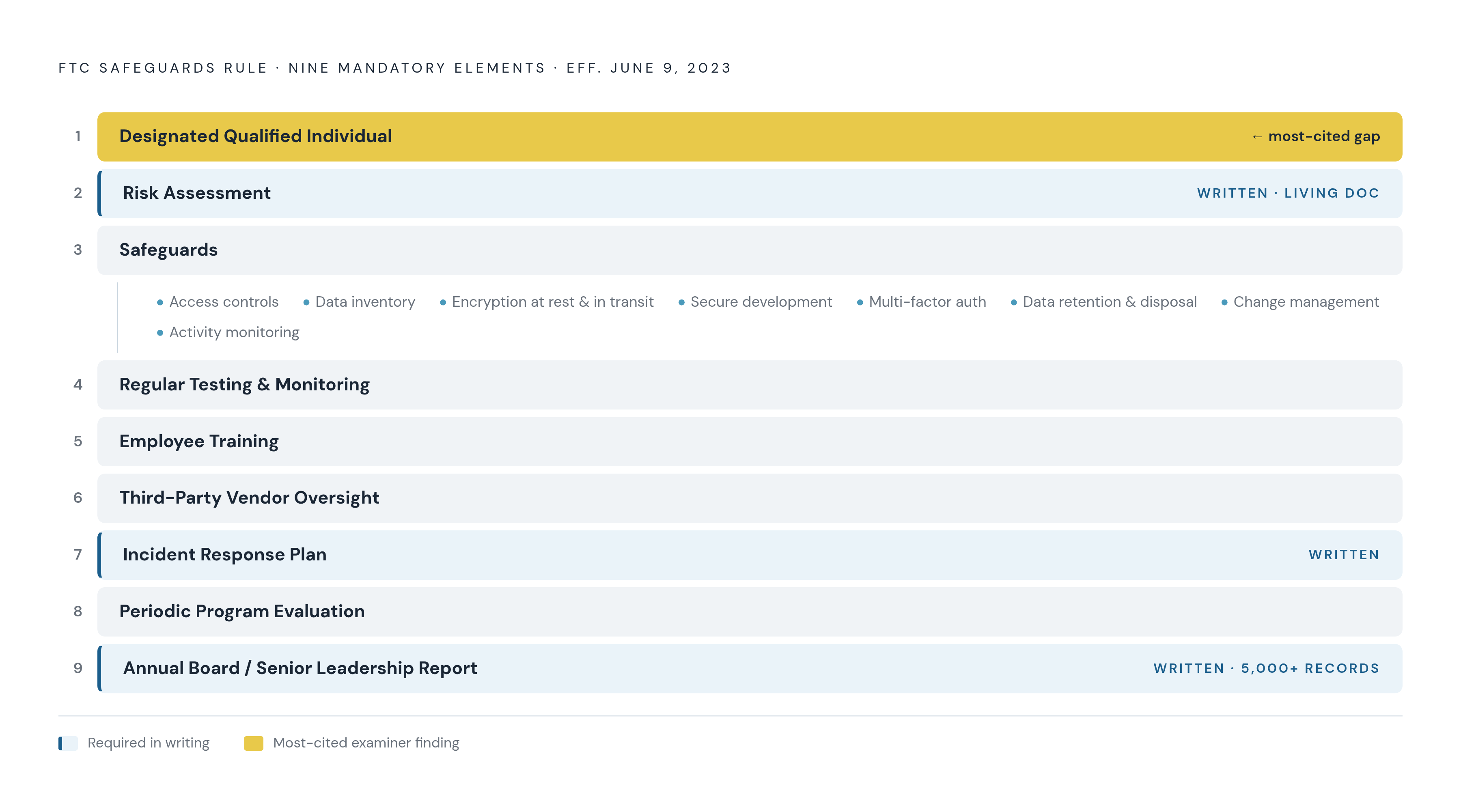
Task: Click Data retention & disposal item
Action: click(x=1103, y=302)
